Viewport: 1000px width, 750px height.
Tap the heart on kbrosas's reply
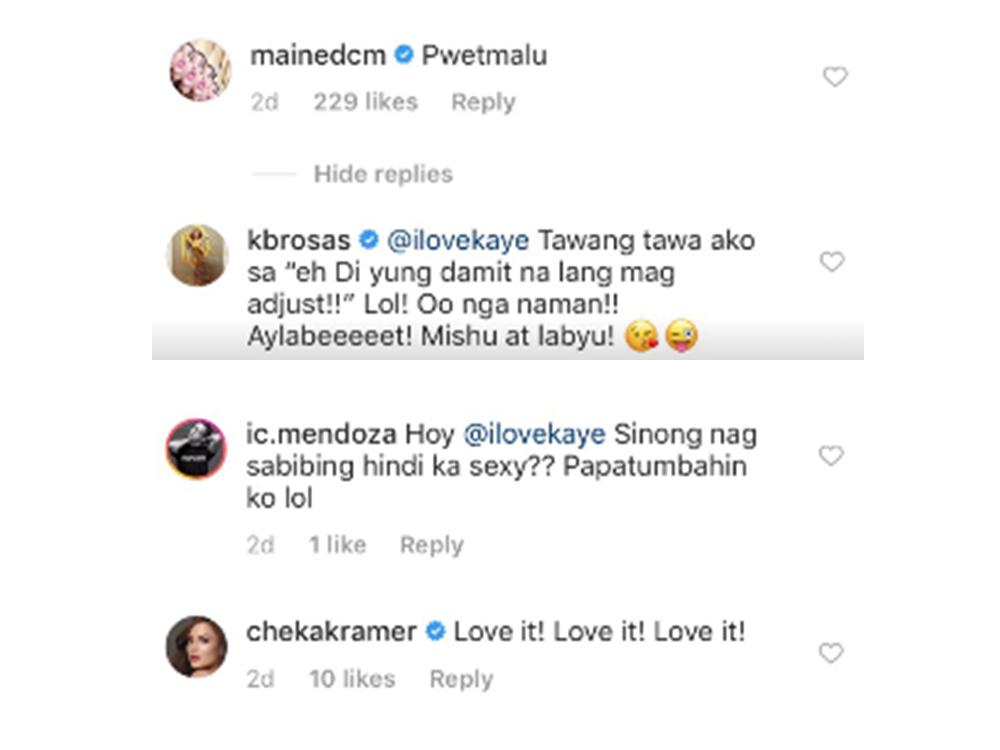[832, 262]
